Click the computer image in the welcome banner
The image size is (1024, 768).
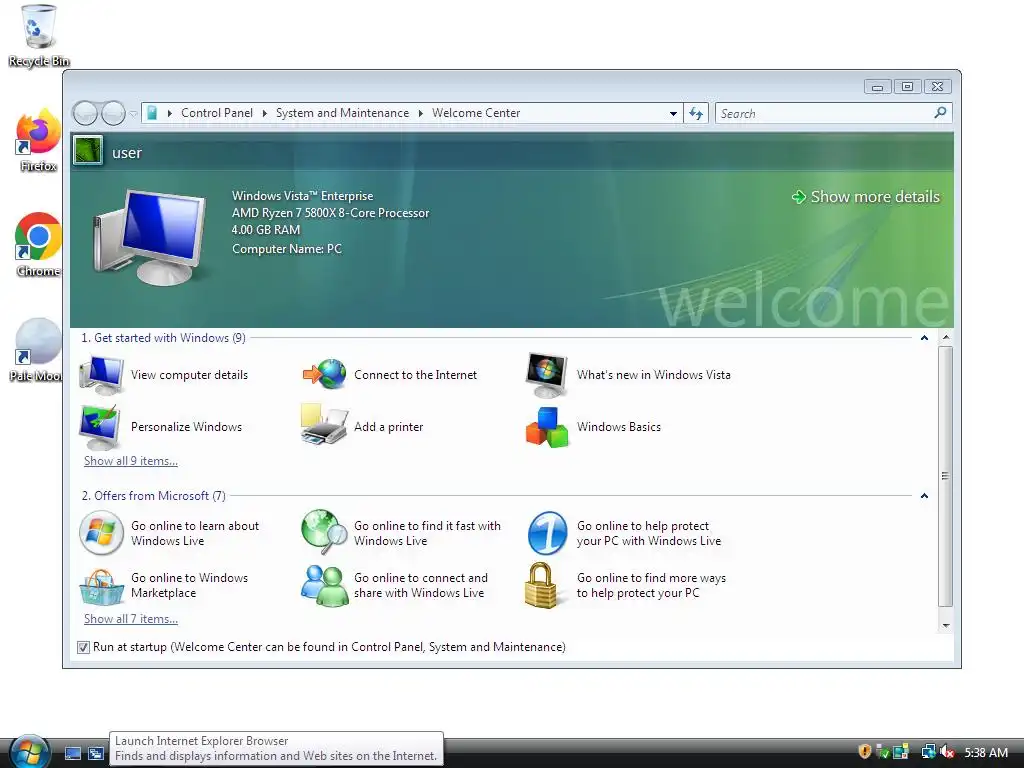150,238
